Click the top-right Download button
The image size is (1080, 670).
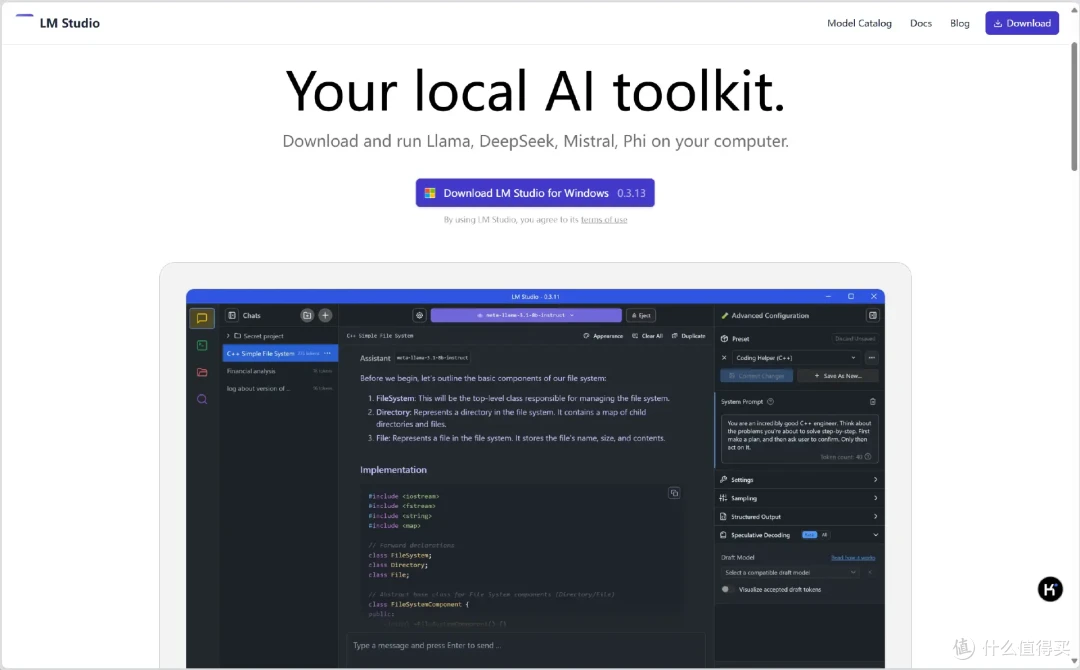1021,23
